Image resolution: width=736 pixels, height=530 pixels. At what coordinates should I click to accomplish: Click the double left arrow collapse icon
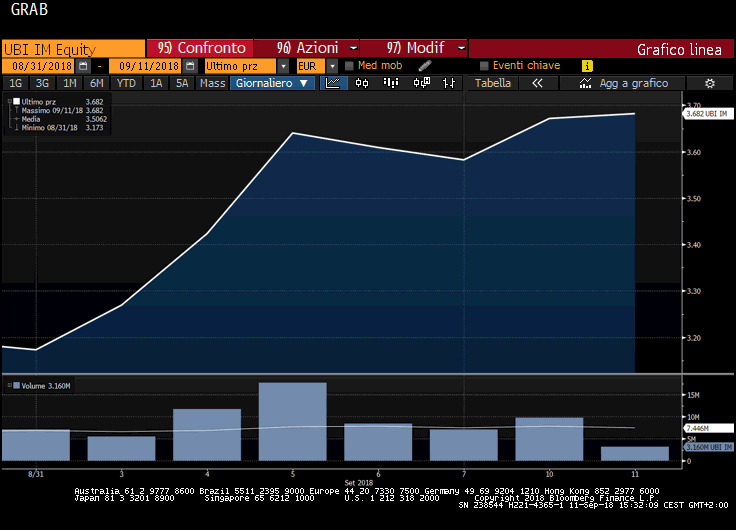(x=537, y=83)
